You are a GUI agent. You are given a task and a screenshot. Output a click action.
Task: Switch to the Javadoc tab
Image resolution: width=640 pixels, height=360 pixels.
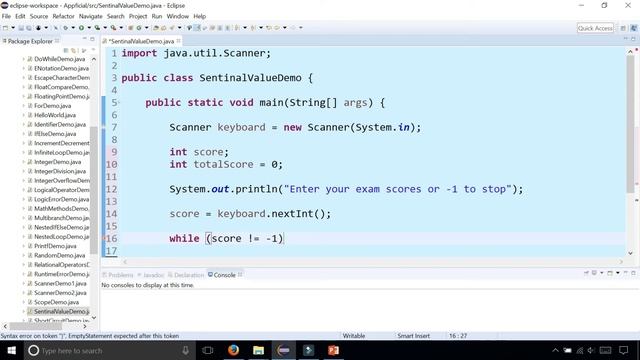(151, 275)
